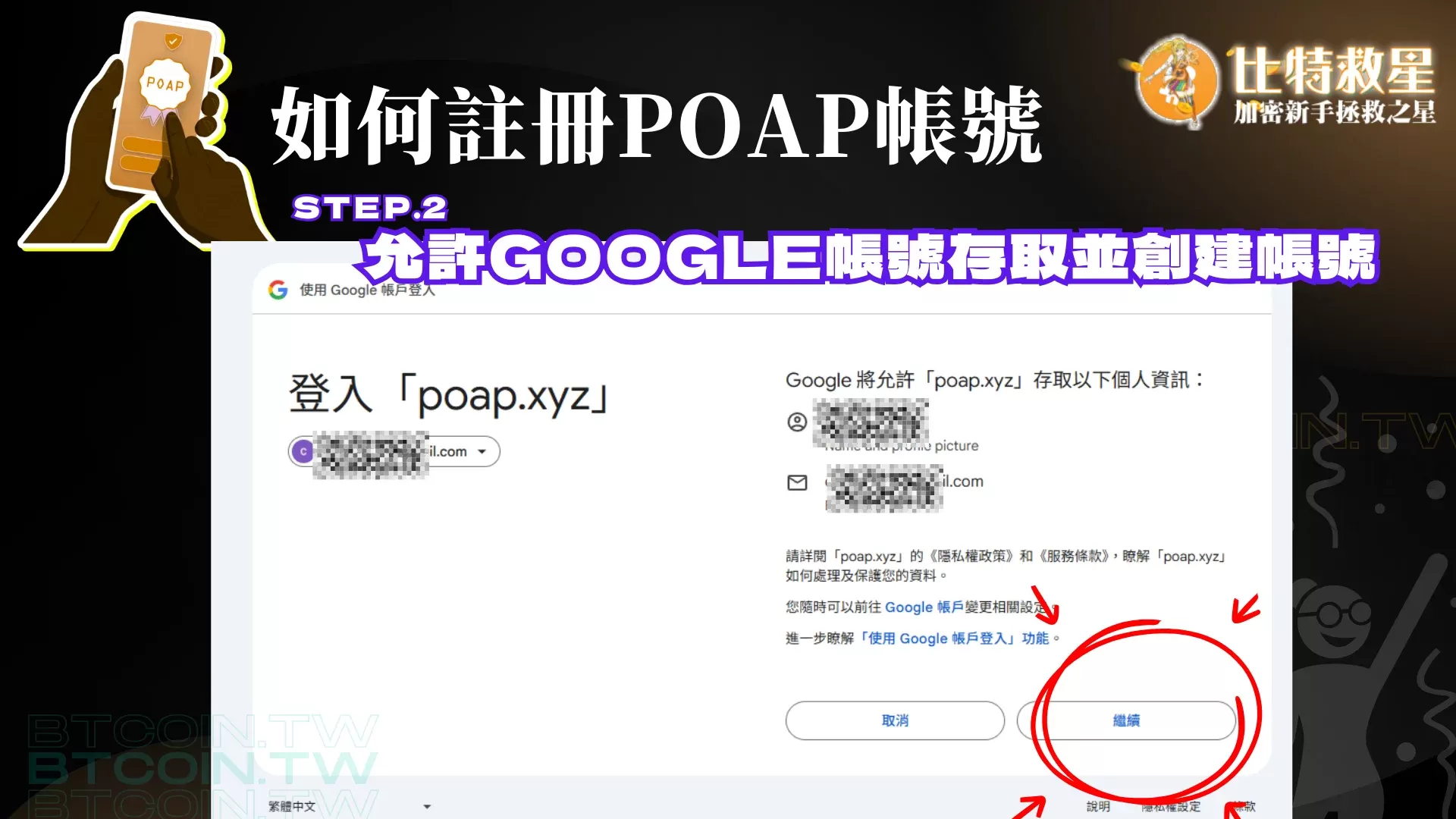Click the 繼續 button to continue
Viewport: 1456px width, 819px height.
click(1125, 720)
